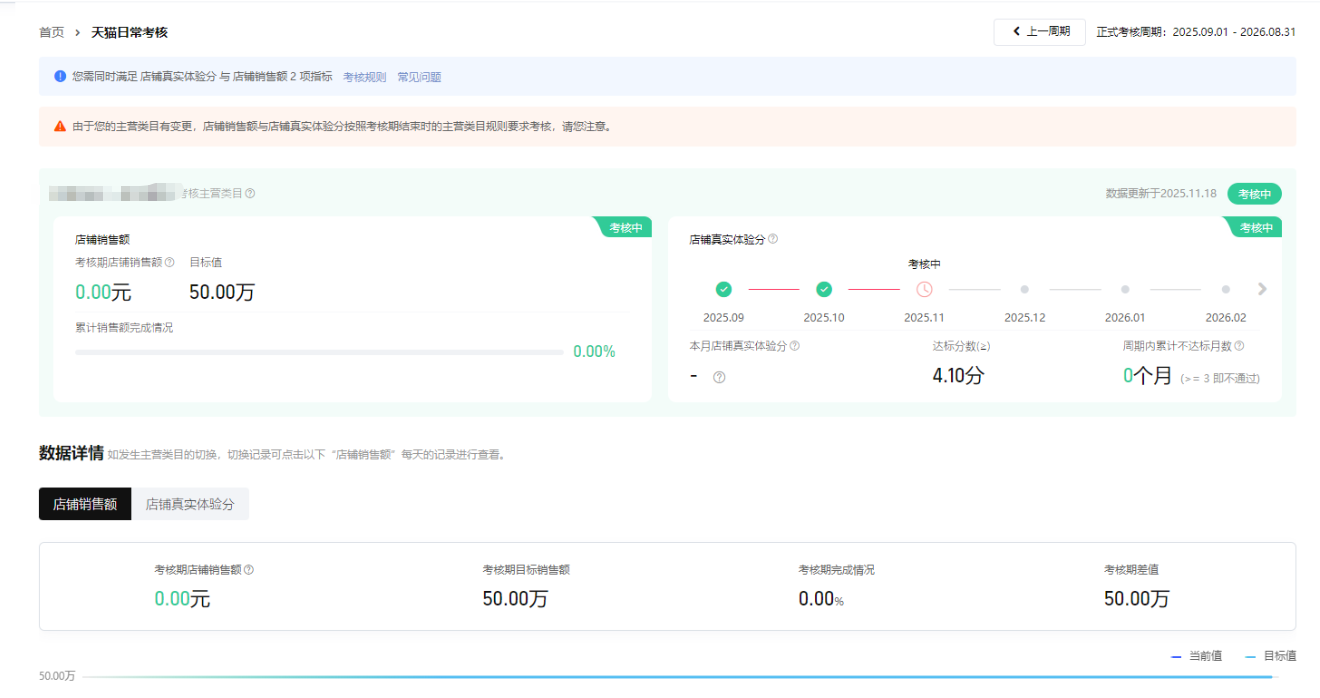Open the 考核规则 link
This screenshot has width=1320, height=698.
(x=364, y=77)
